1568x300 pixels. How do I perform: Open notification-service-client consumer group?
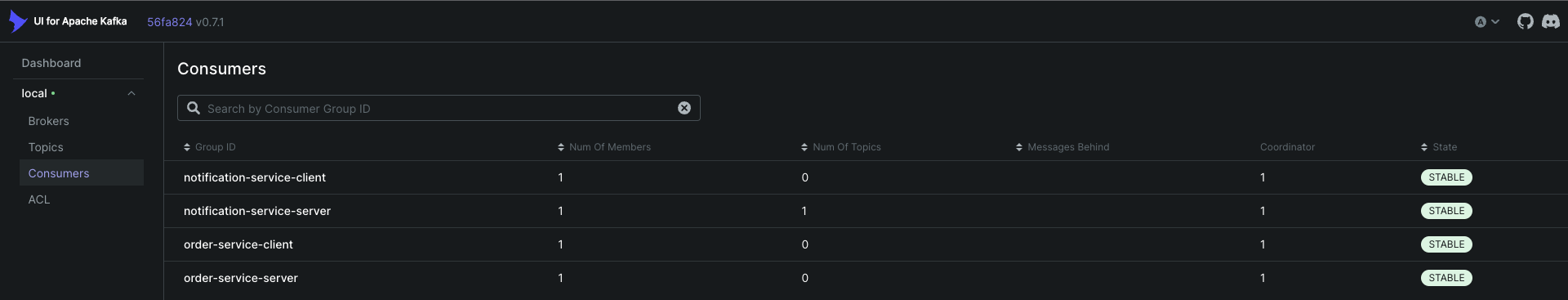[255, 177]
